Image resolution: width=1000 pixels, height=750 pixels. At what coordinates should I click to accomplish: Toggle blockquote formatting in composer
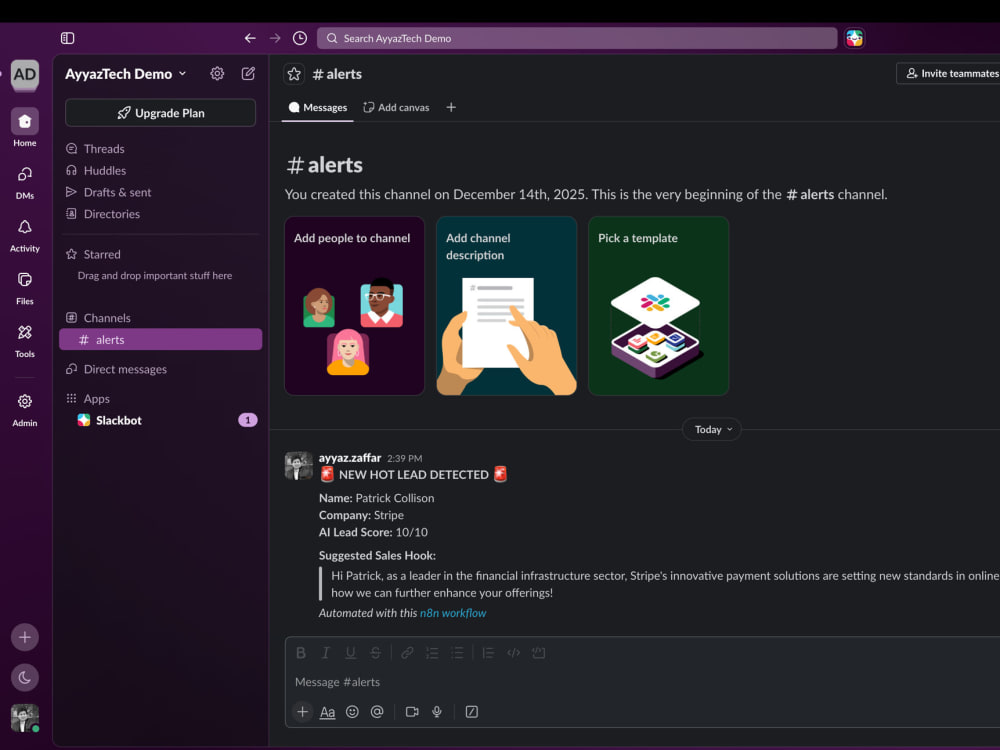click(x=488, y=652)
